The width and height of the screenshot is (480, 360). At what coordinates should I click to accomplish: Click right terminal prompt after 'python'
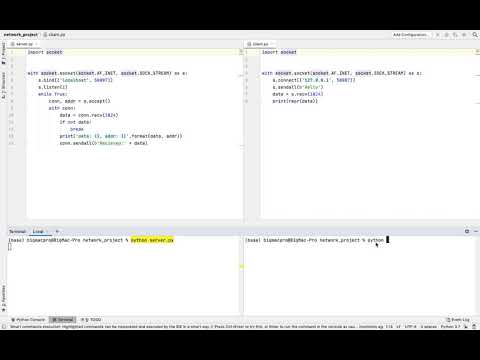pos(387,240)
